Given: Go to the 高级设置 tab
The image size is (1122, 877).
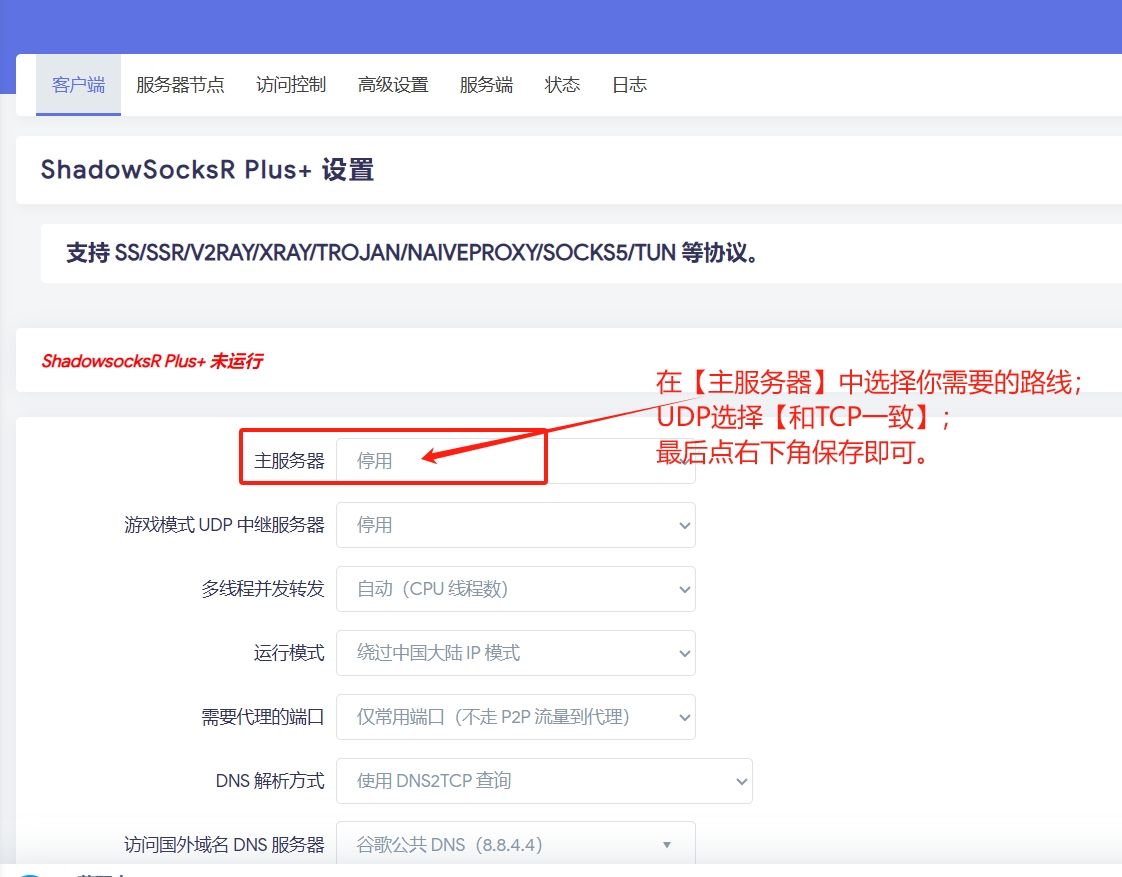Looking at the screenshot, I should tap(393, 85).
